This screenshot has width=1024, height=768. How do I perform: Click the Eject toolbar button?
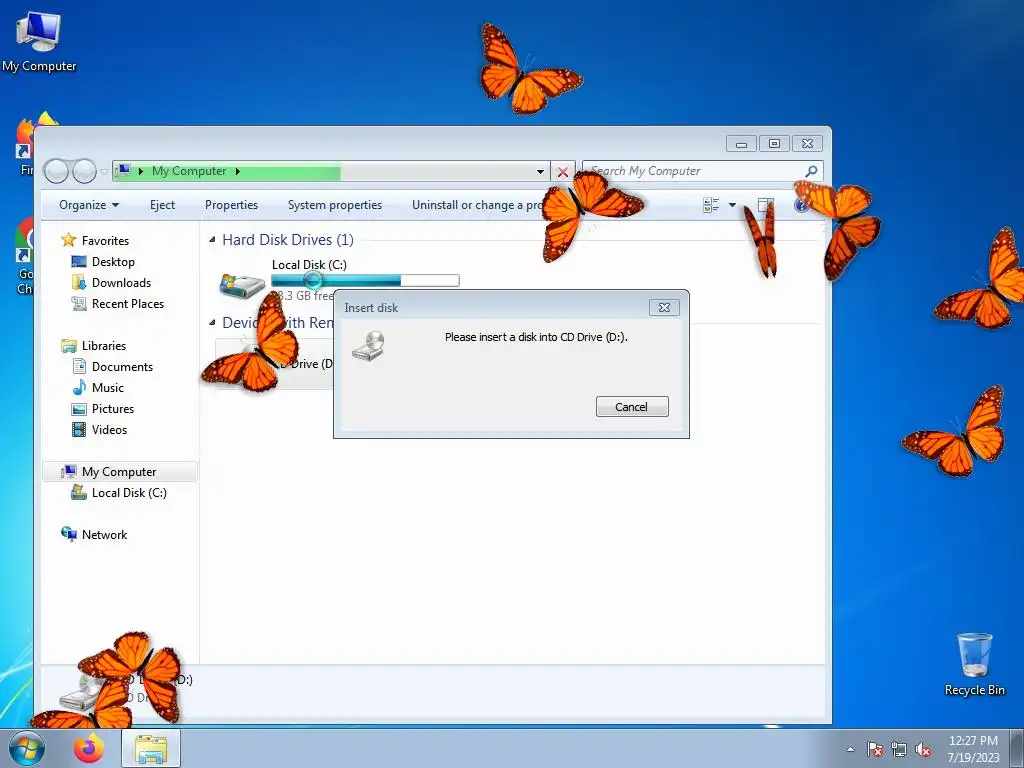click(x=163, y=205)
